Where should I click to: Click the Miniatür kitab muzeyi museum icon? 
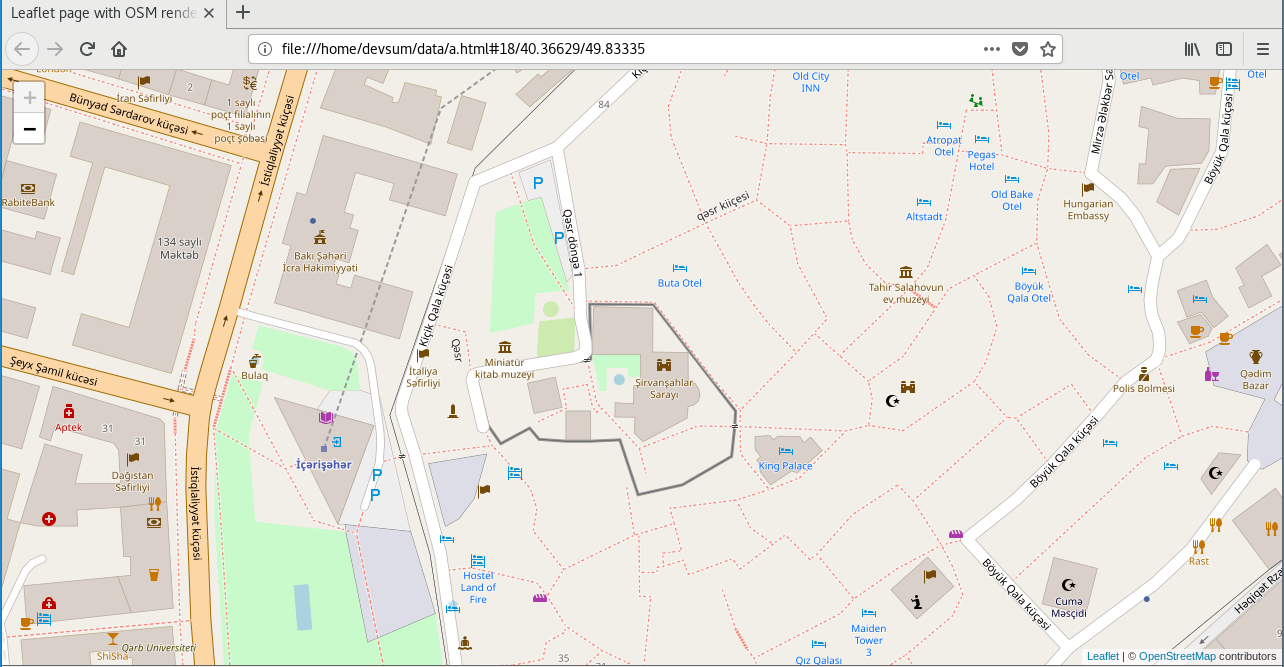[504, 347]
